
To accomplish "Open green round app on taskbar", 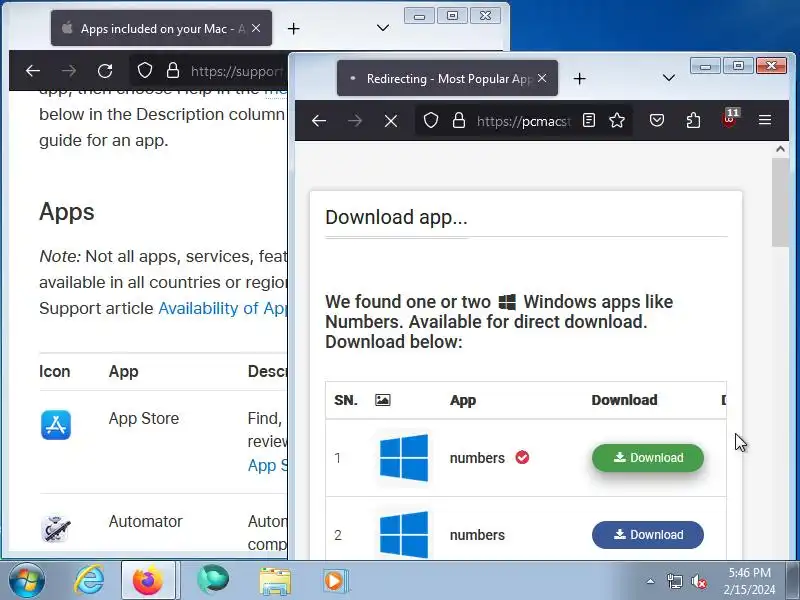I will 213,580.
